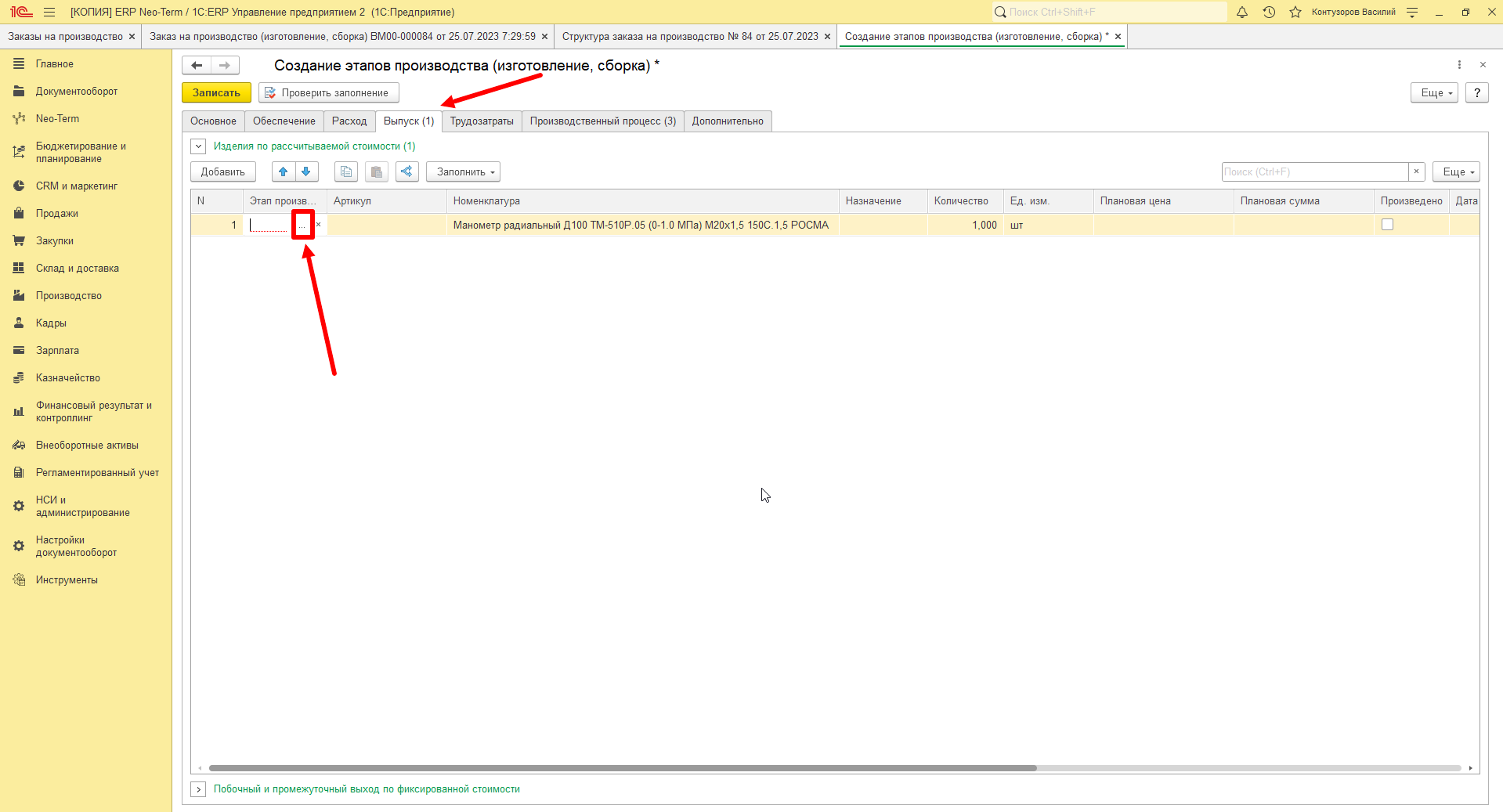Open the Заполнить dropdown
This screenshot has width=1503, height=812.
[x=464, y=171]
